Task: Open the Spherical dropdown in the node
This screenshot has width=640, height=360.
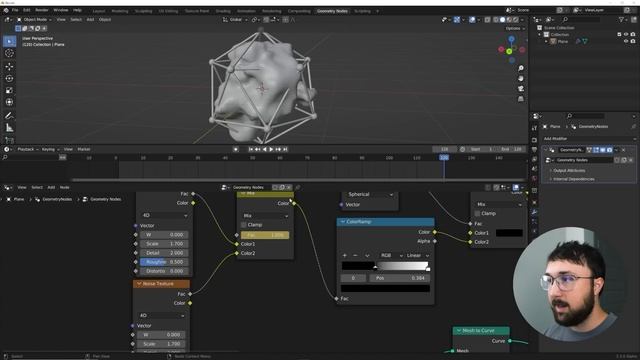Action: pos(370,194)
